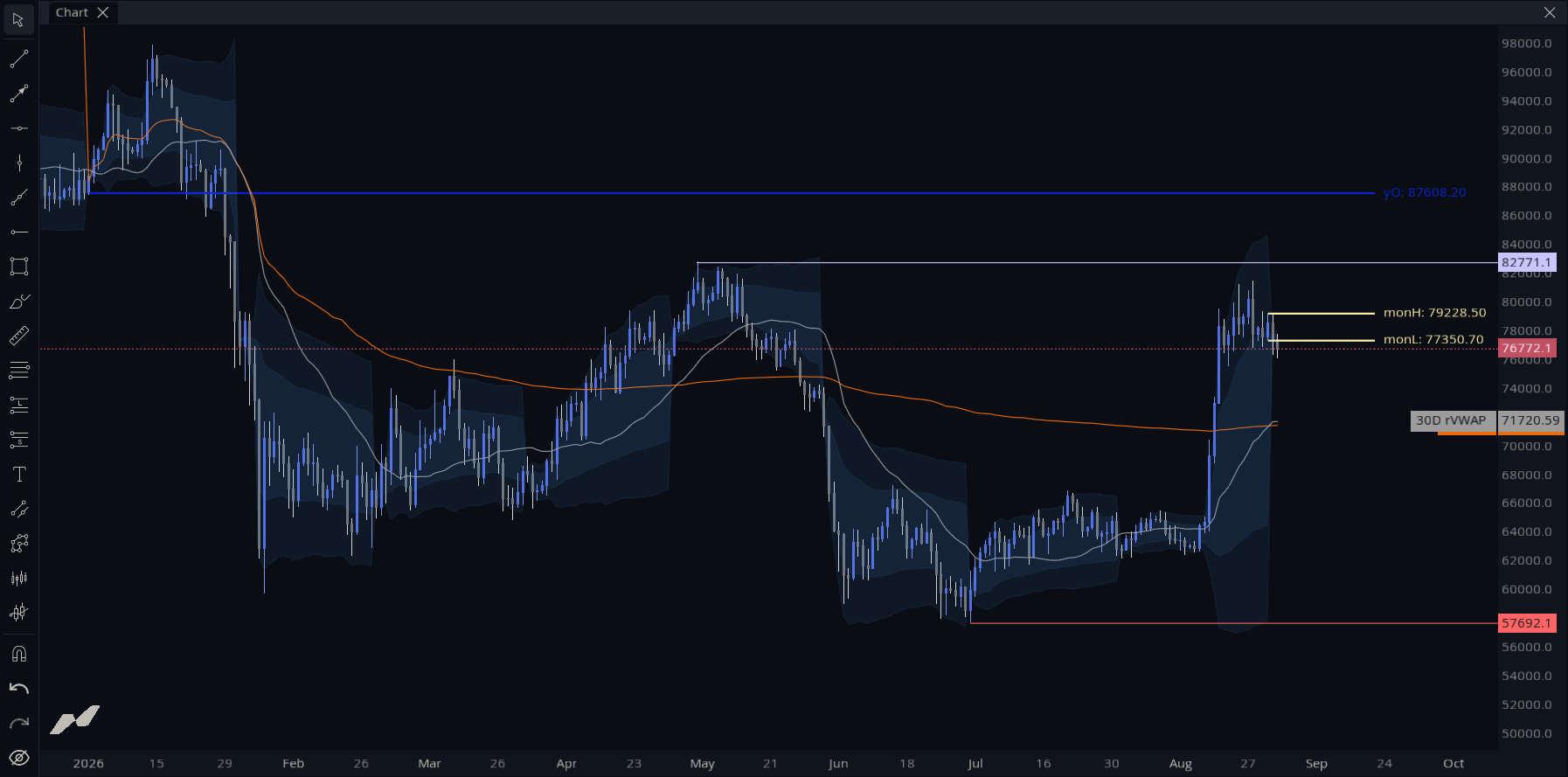Click the 98000.0 price axis label
This screenshot has width=1568, height=777.
point(1527,43)
